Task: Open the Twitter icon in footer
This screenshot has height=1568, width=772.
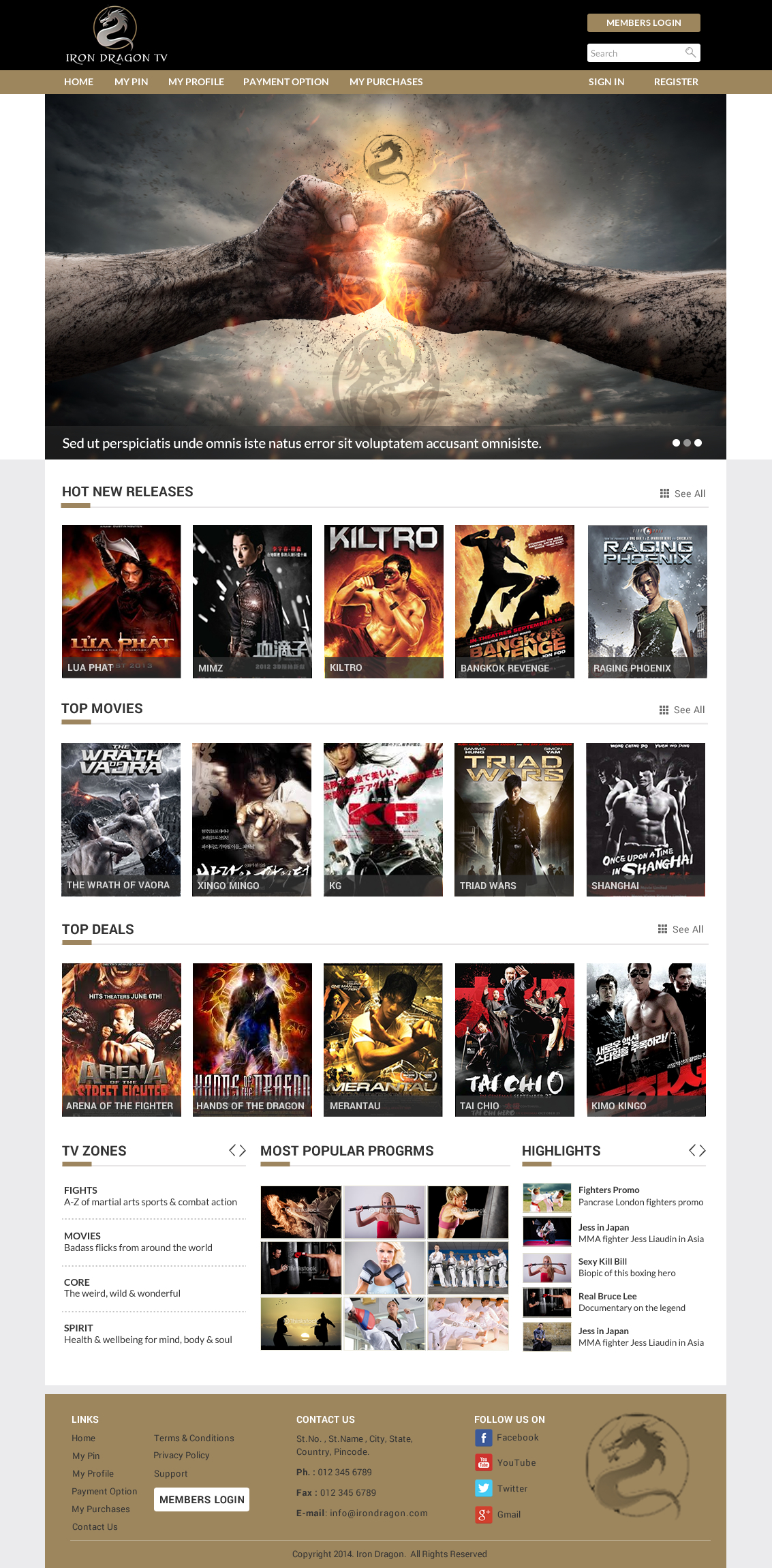Action: point(483,1488)
